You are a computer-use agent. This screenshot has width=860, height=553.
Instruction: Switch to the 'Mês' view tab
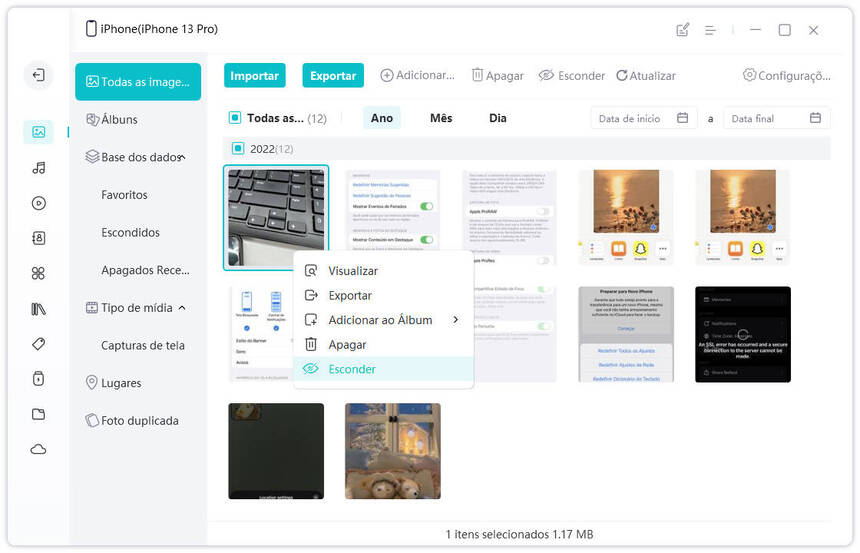tap(441, 118)
